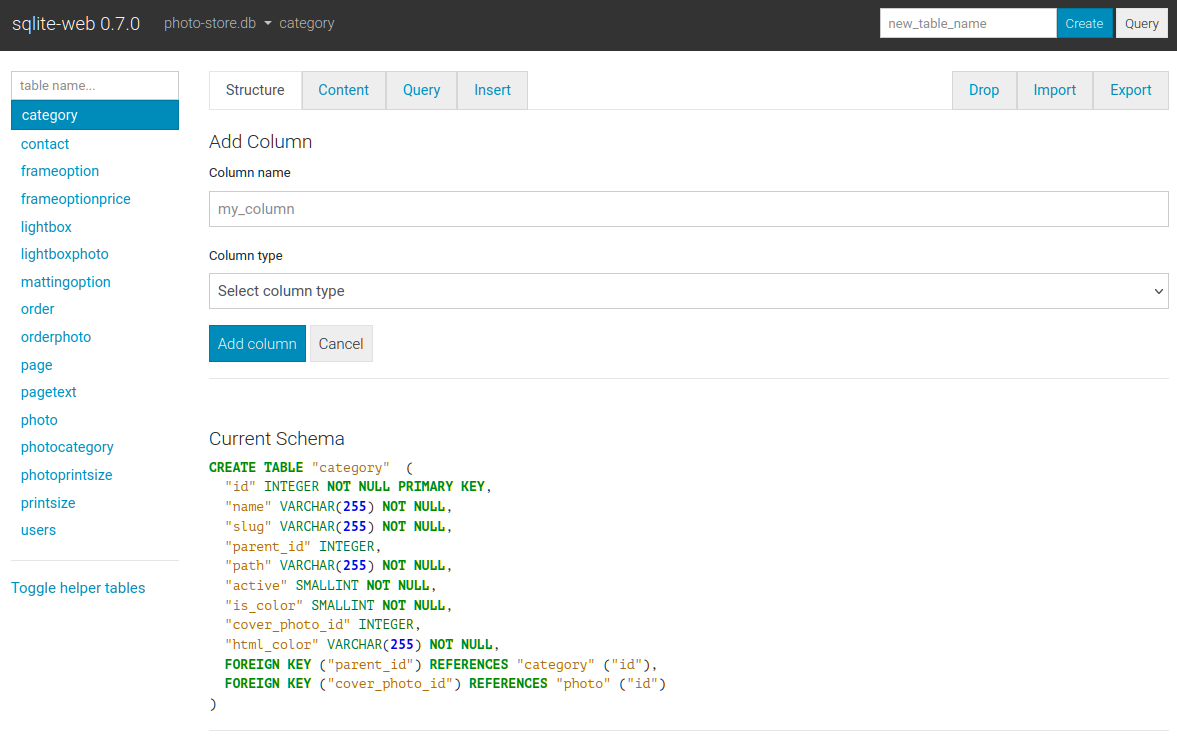1177x737 pixels.
Task: Switch to the Insert tab
Action: [492, 90]
